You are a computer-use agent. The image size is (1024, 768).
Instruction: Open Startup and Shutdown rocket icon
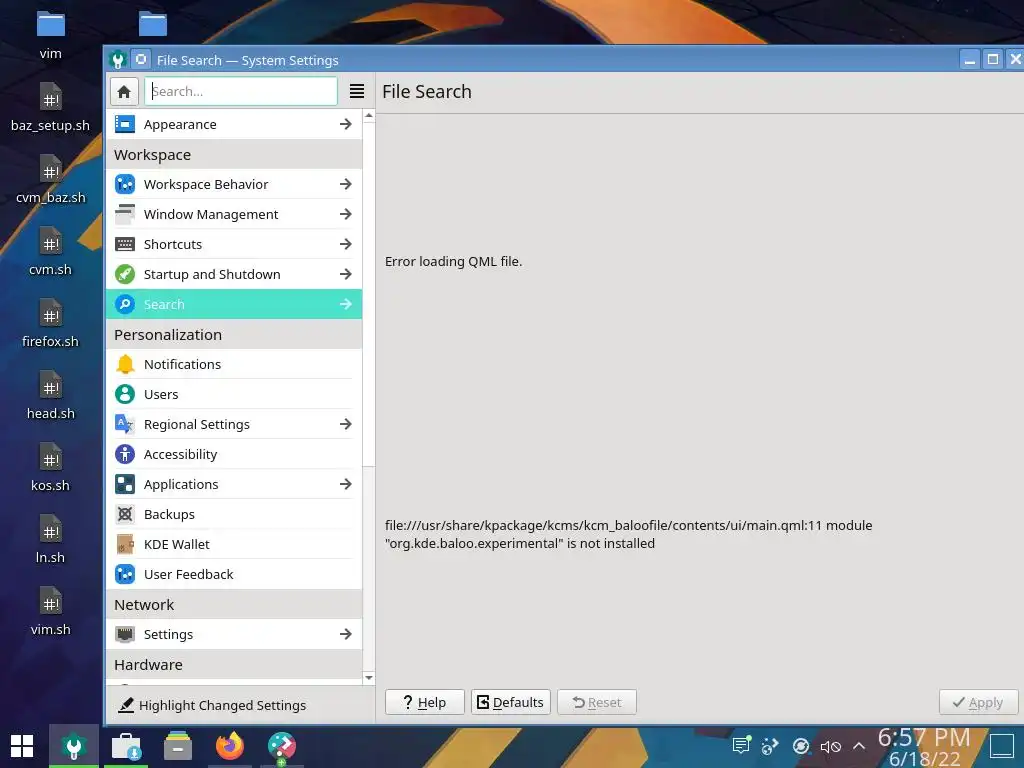tap(125, 274)
